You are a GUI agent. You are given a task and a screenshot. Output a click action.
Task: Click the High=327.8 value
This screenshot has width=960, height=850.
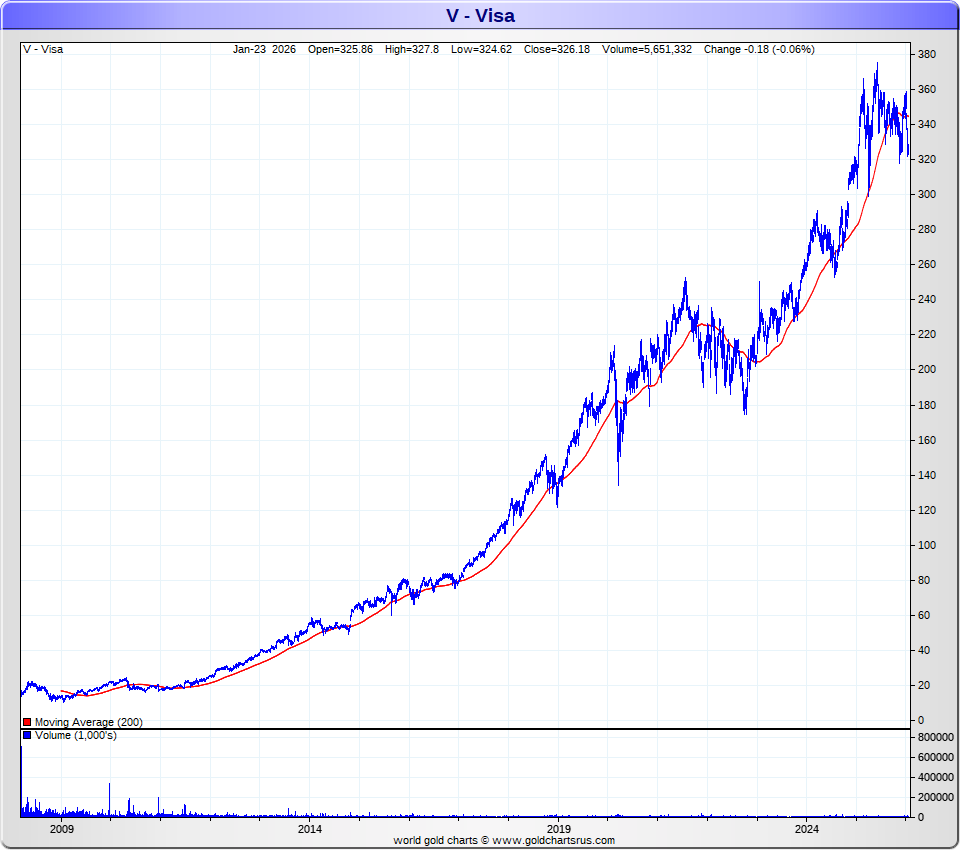[x=412, y=49]
